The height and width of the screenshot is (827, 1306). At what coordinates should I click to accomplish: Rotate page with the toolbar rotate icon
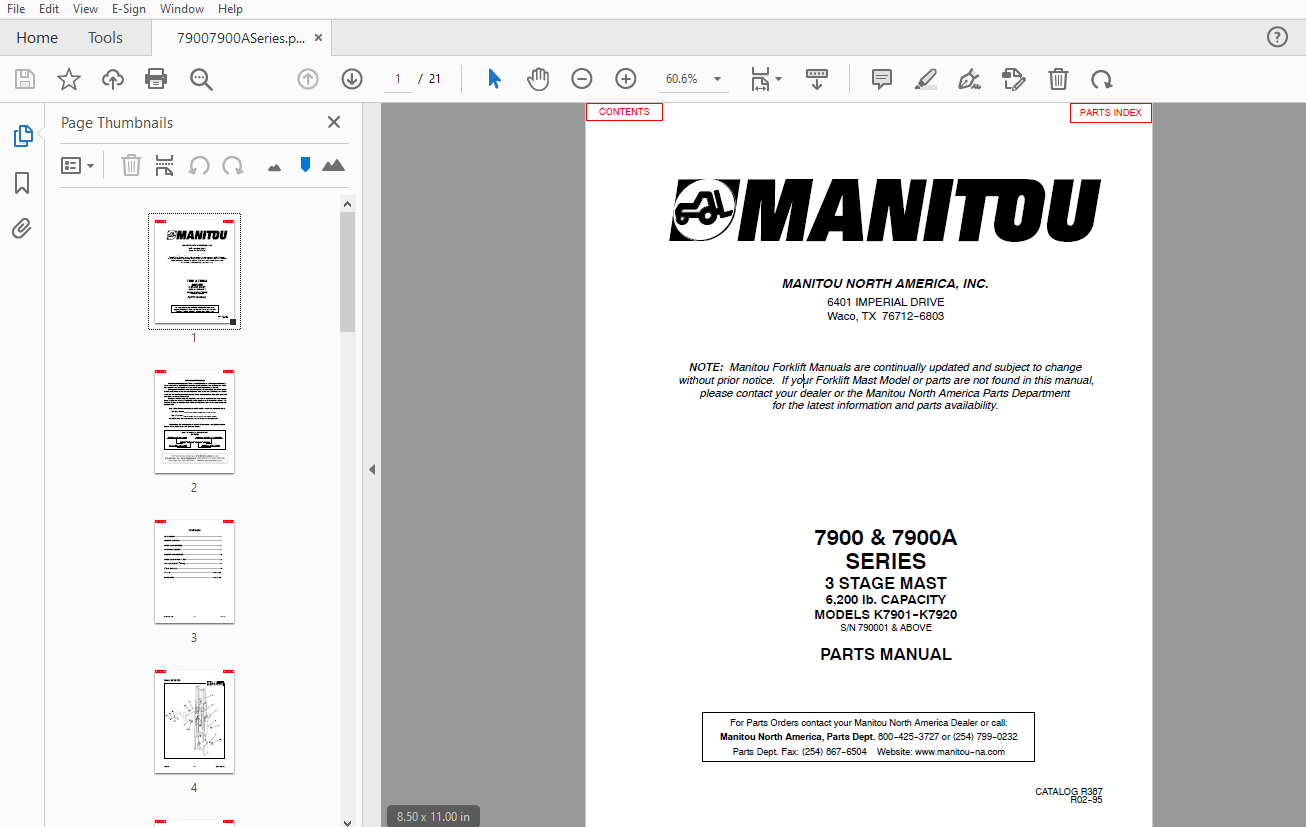(x=1102, y=79)
